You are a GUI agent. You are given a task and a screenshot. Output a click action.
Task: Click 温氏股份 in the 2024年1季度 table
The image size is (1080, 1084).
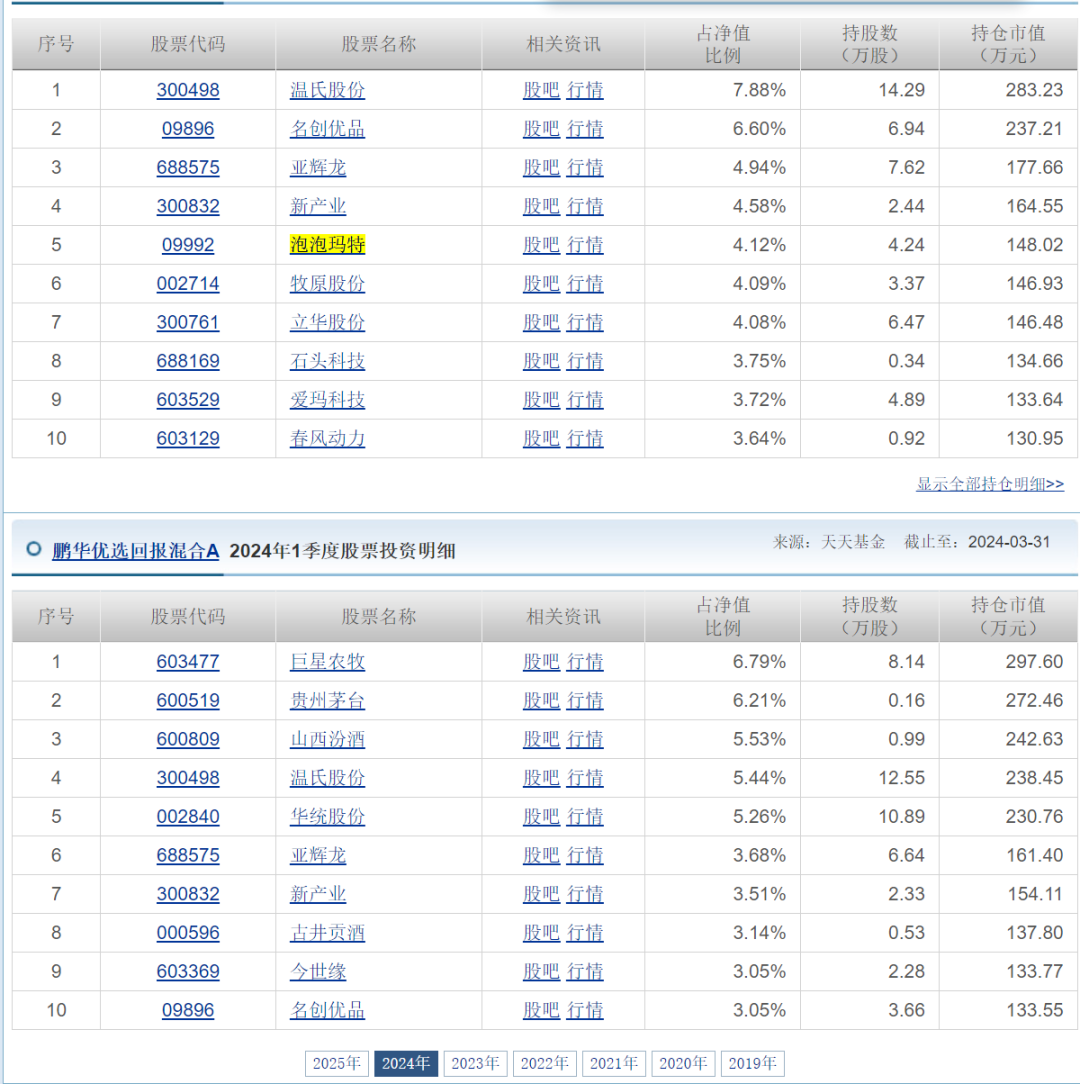327,778
